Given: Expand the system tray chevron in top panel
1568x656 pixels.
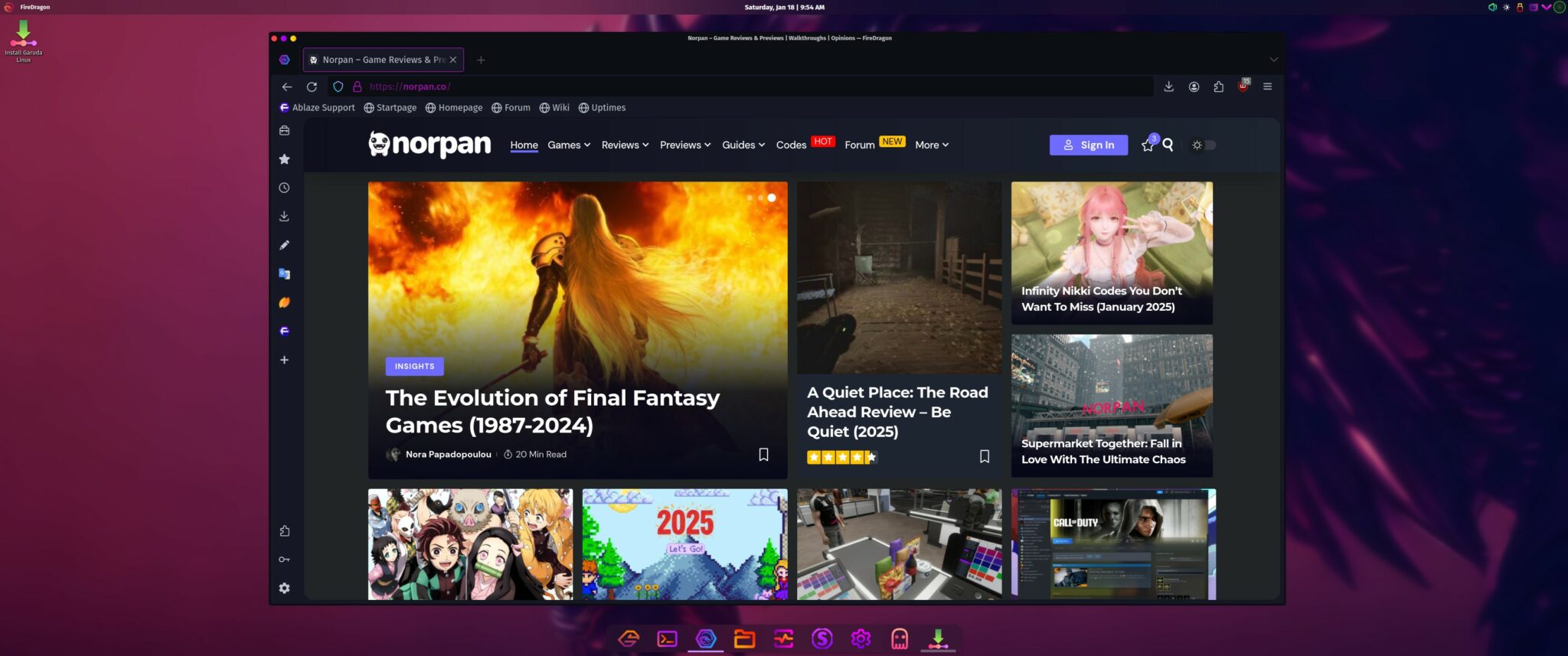Looking at the screenshot, I should [1546, 7].
